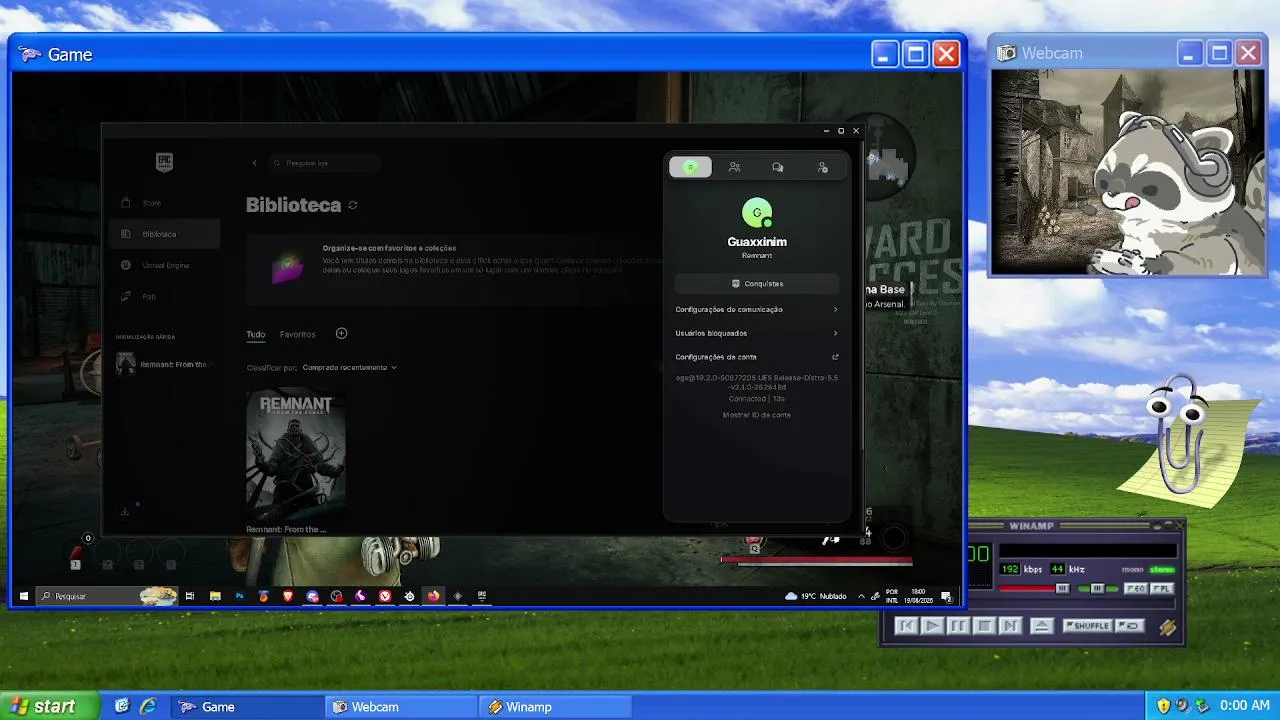Click the XP security shield tray icon
The image size is (1280, 720).
point(1163,706)
